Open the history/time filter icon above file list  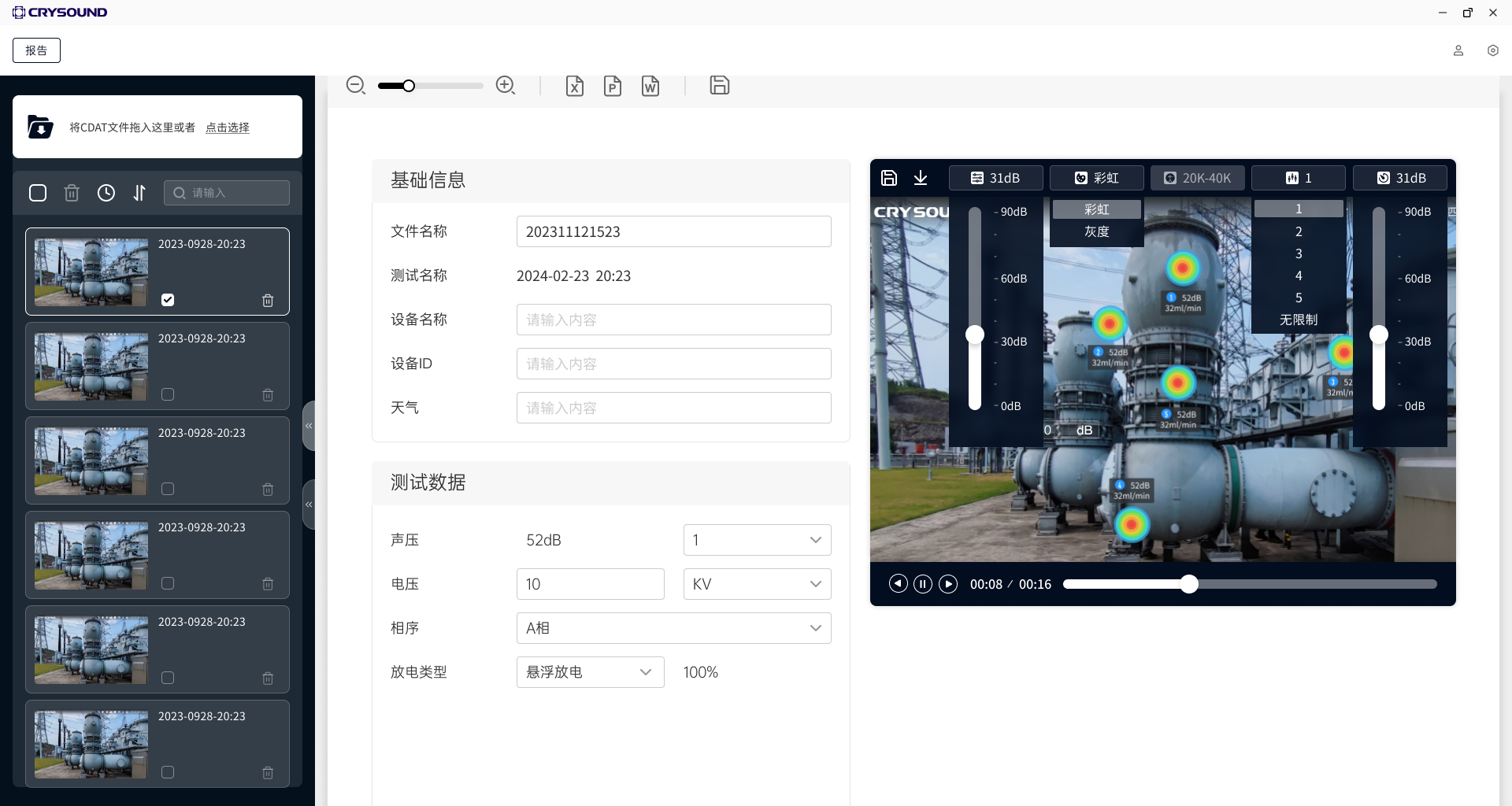(x=106, y=192)
